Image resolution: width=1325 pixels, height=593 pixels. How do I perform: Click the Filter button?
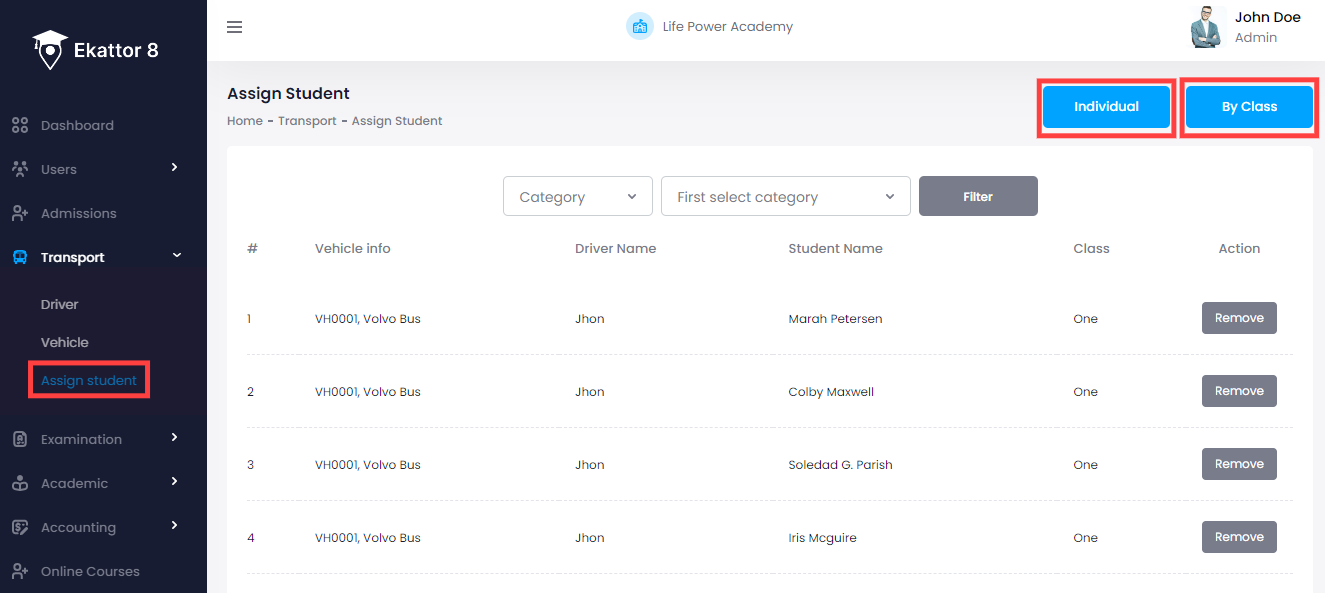pyautogui.click(x=977, y=196)
